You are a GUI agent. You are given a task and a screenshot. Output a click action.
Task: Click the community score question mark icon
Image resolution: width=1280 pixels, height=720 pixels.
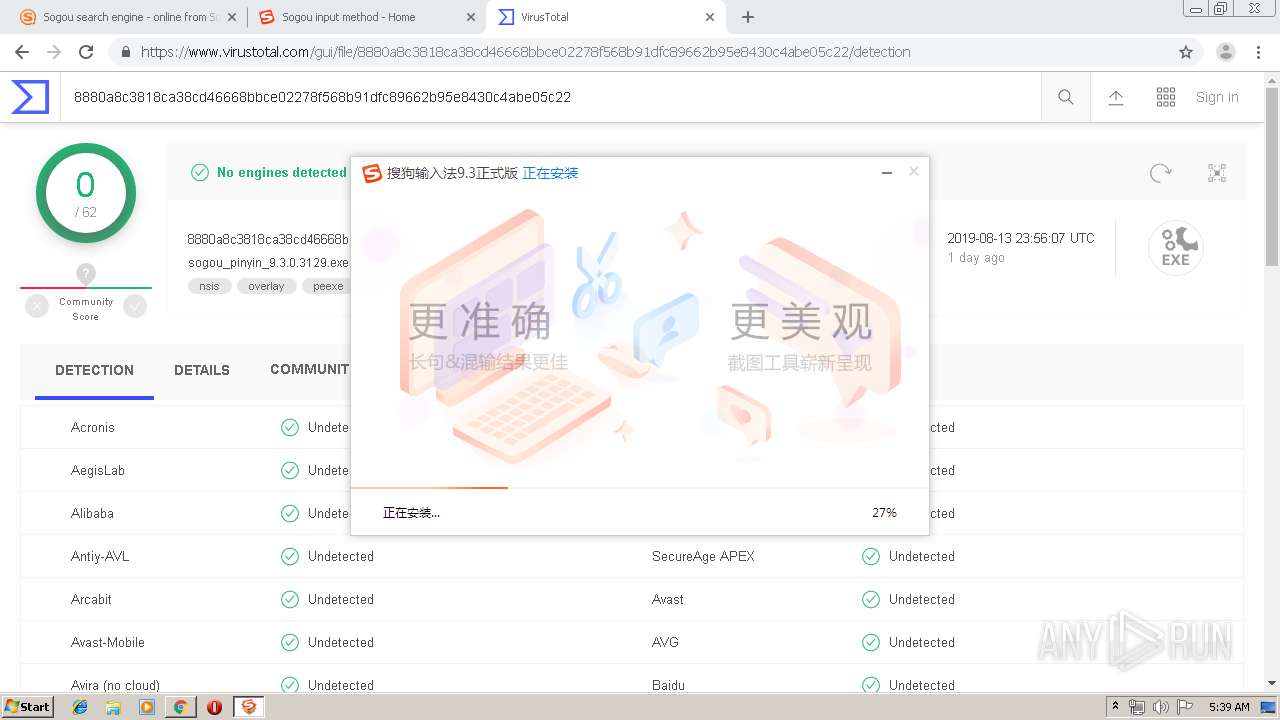pyautogui.click(x=86, y=273)
